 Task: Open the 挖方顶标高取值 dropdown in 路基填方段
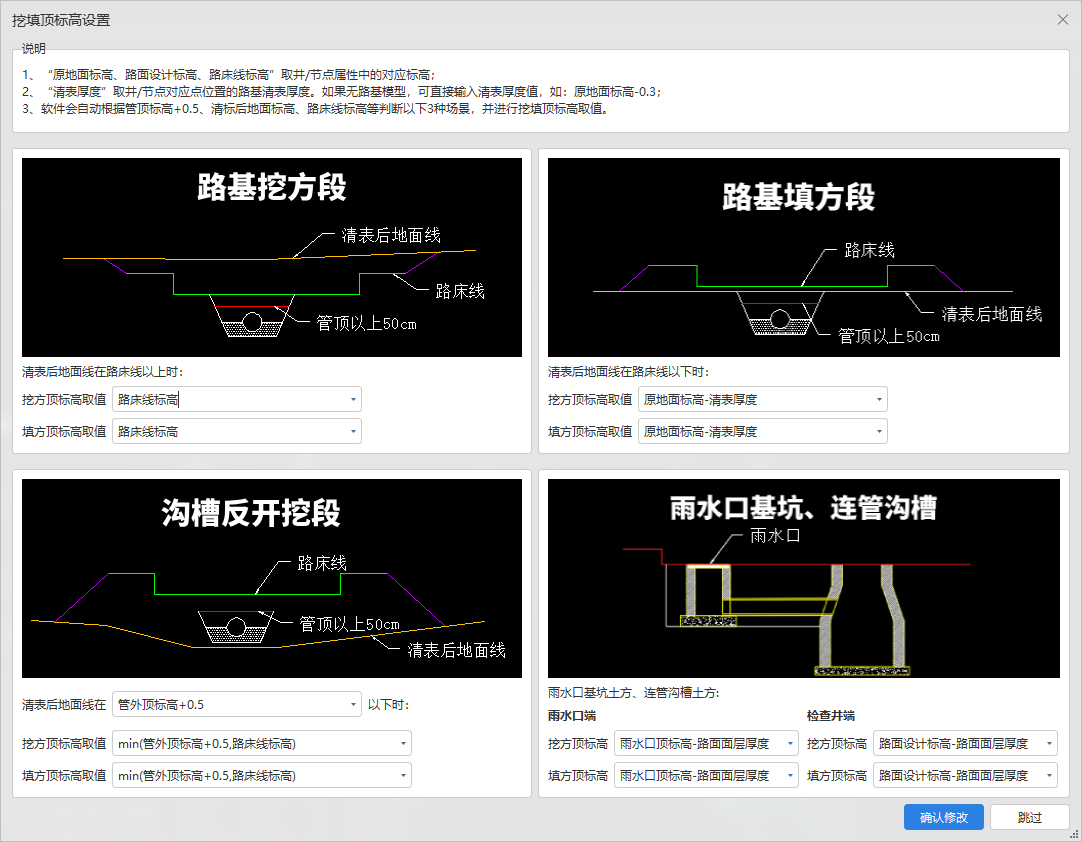(878, 398)
